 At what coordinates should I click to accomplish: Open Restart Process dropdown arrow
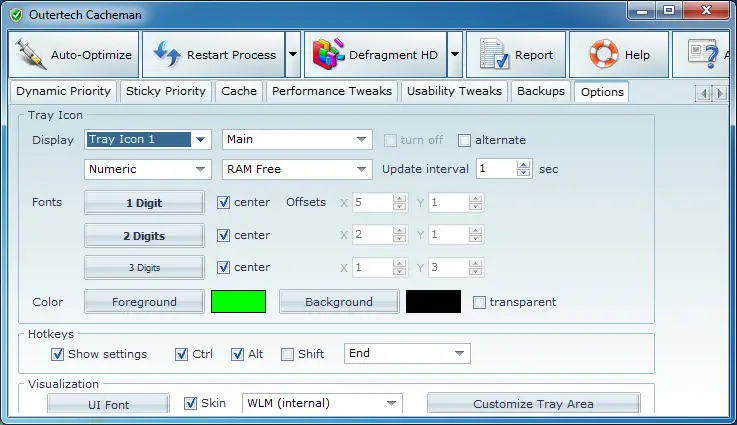pos(293,55)
